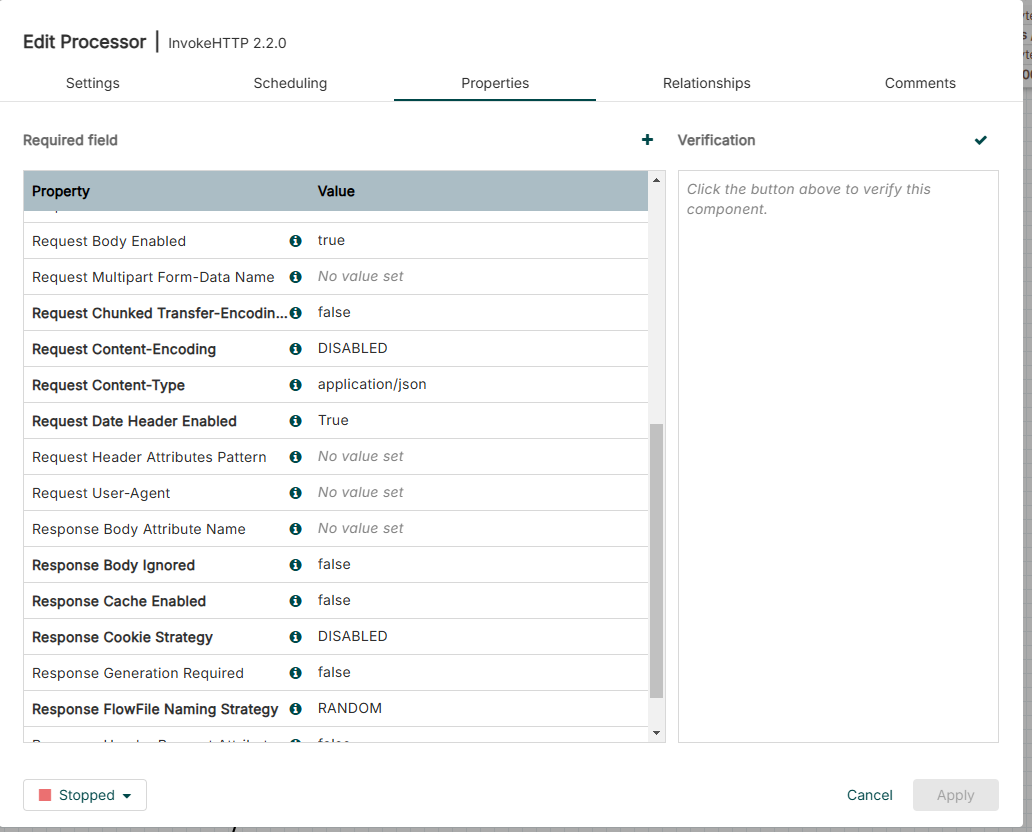Open info for Response FlowFile Naming Strategy

295,708
